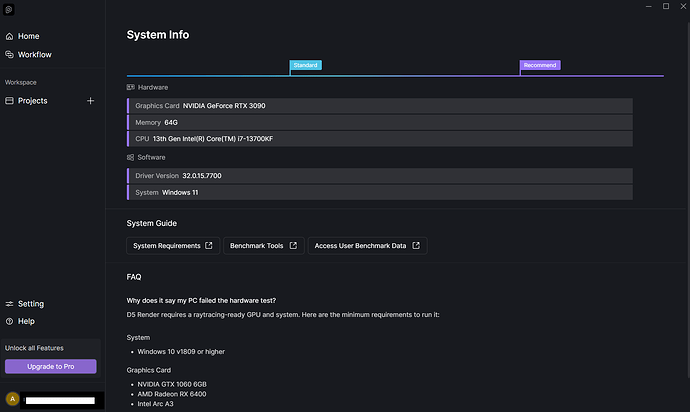The height and width of the screenshot is (412, 690).
Task: Click the 'Unlock all Features' text
Action: point(34,348)
